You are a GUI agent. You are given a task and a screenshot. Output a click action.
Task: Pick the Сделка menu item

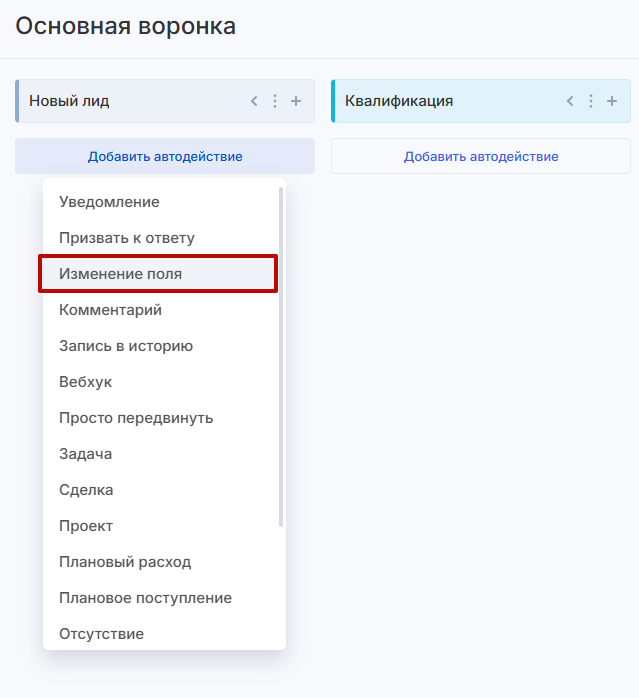86,490
